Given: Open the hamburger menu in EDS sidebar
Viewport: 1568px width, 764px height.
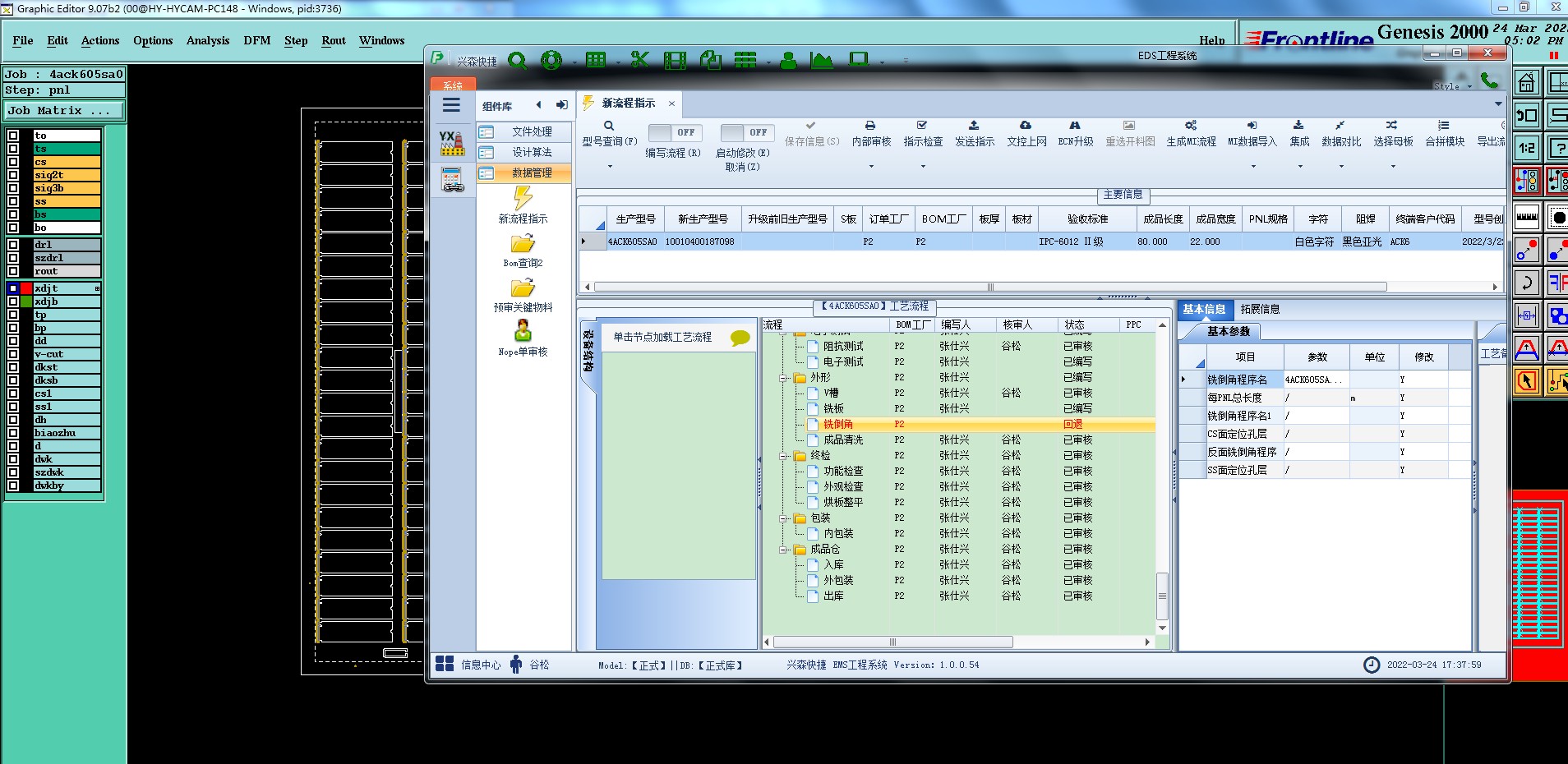Looking at the screenshot, I should point(451,105).
